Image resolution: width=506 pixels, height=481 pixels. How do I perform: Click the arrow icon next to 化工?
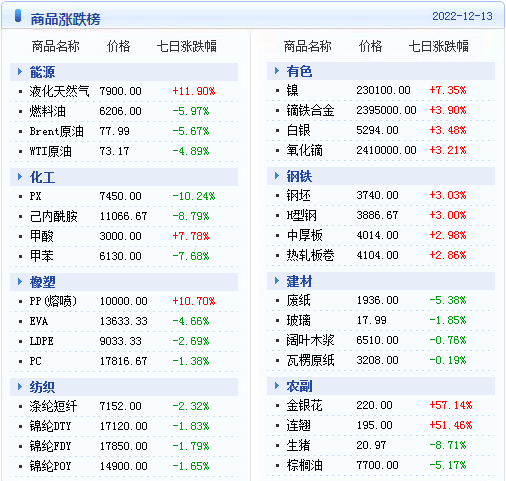20,176
